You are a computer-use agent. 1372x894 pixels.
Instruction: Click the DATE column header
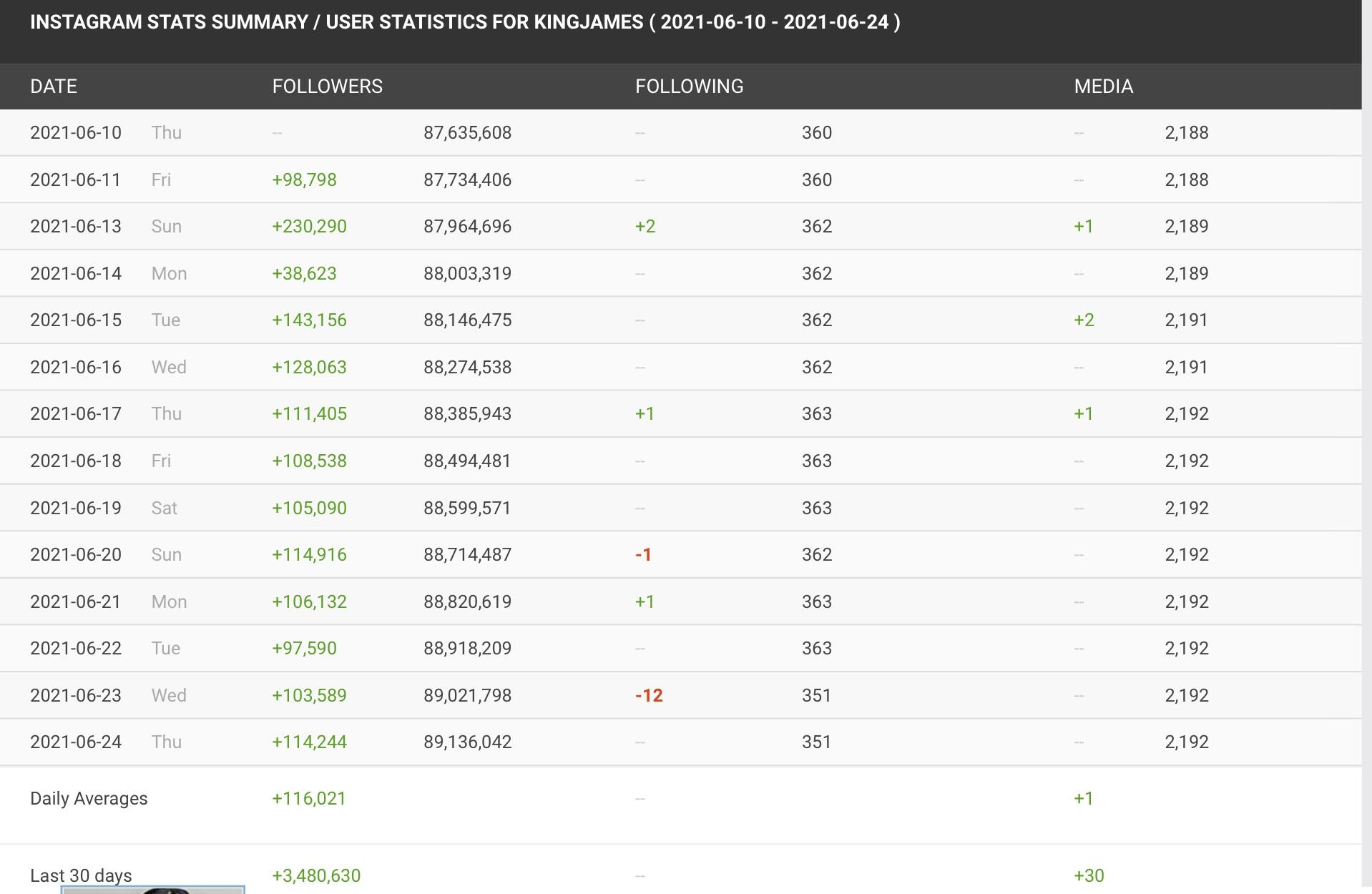pyautogui.click(x=54, y=87)
